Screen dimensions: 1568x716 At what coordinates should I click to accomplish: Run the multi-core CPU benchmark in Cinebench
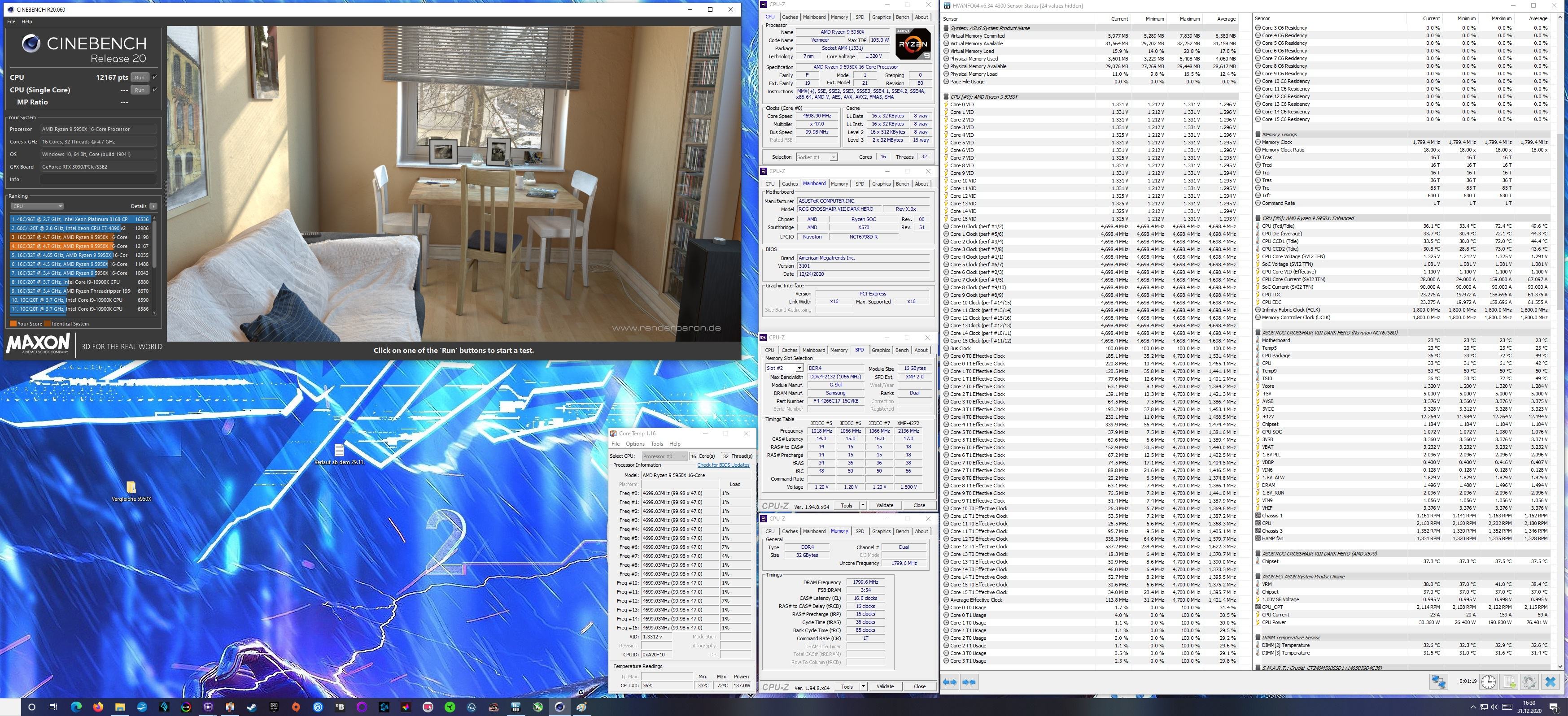point(140,77)
